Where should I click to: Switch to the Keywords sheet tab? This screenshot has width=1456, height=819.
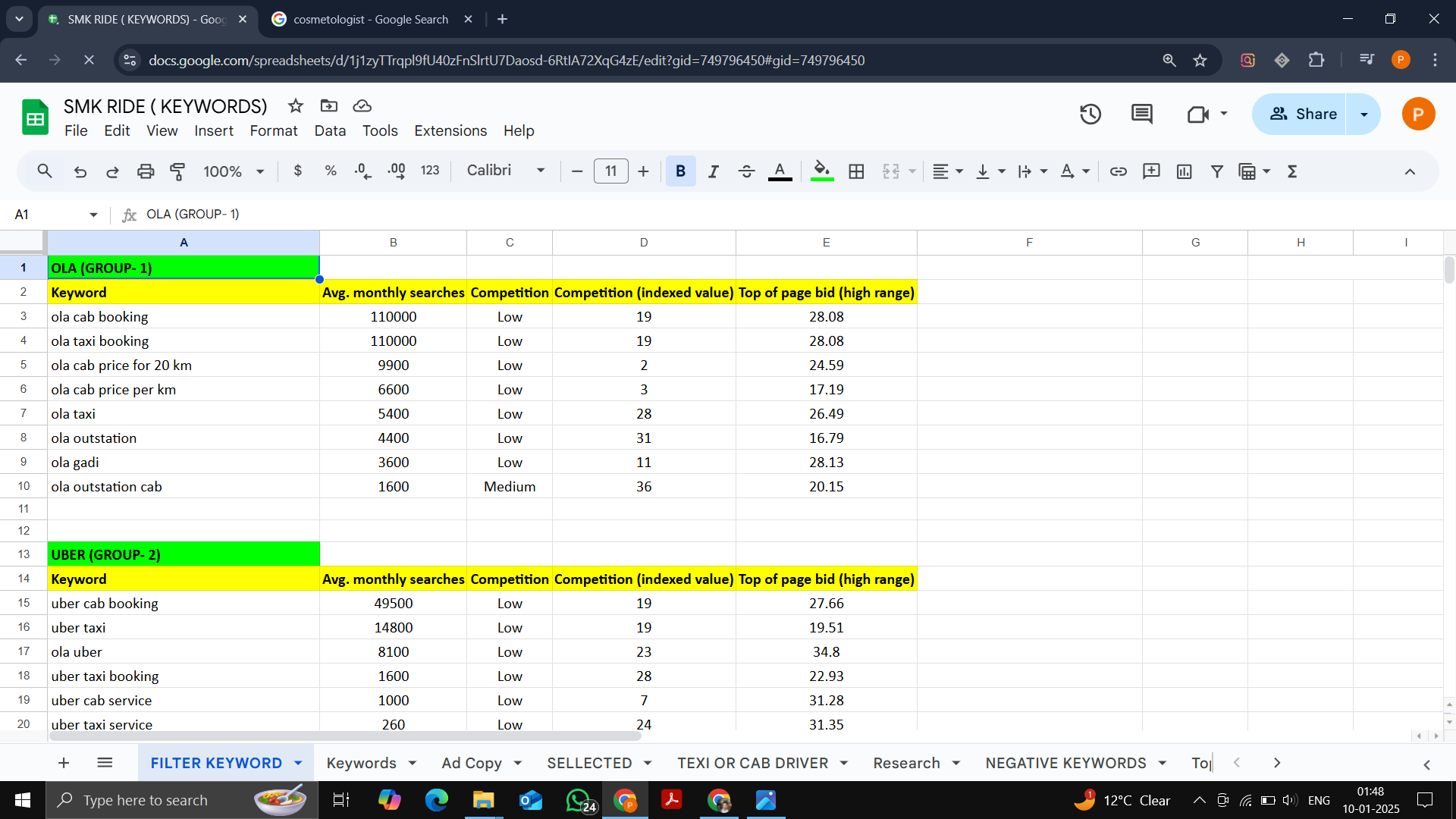point(362,763)
